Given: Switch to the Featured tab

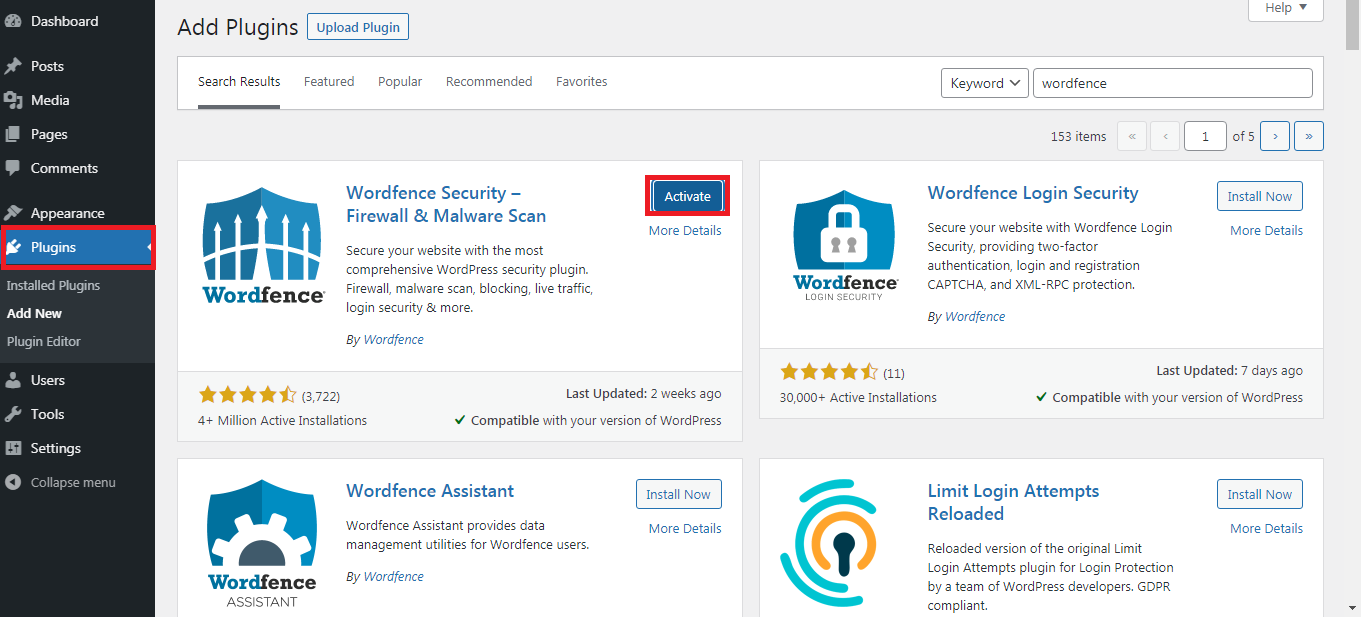Looking at the screenshot, I should 329,82.
